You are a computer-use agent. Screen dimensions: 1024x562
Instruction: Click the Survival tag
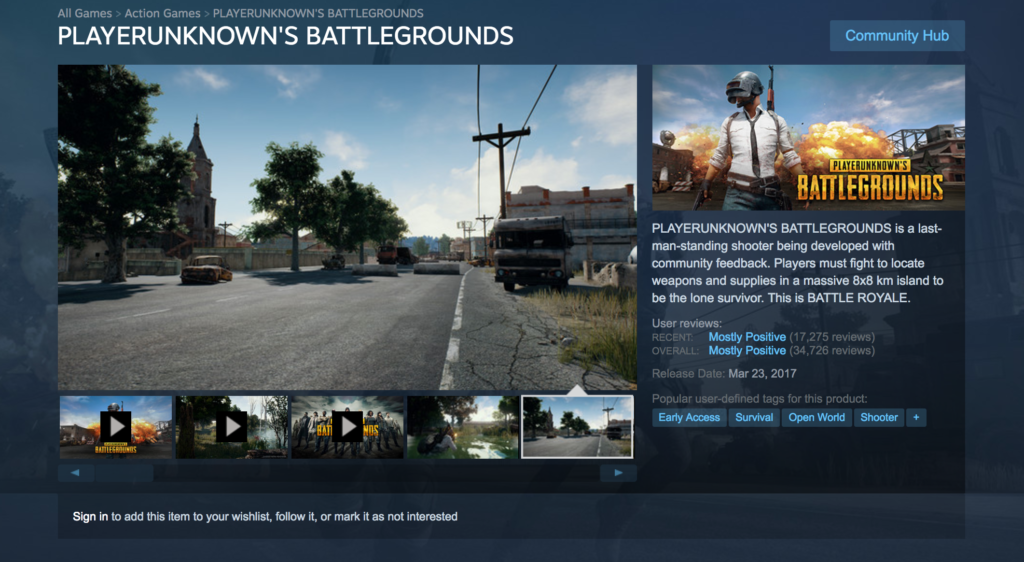[754, 417]
